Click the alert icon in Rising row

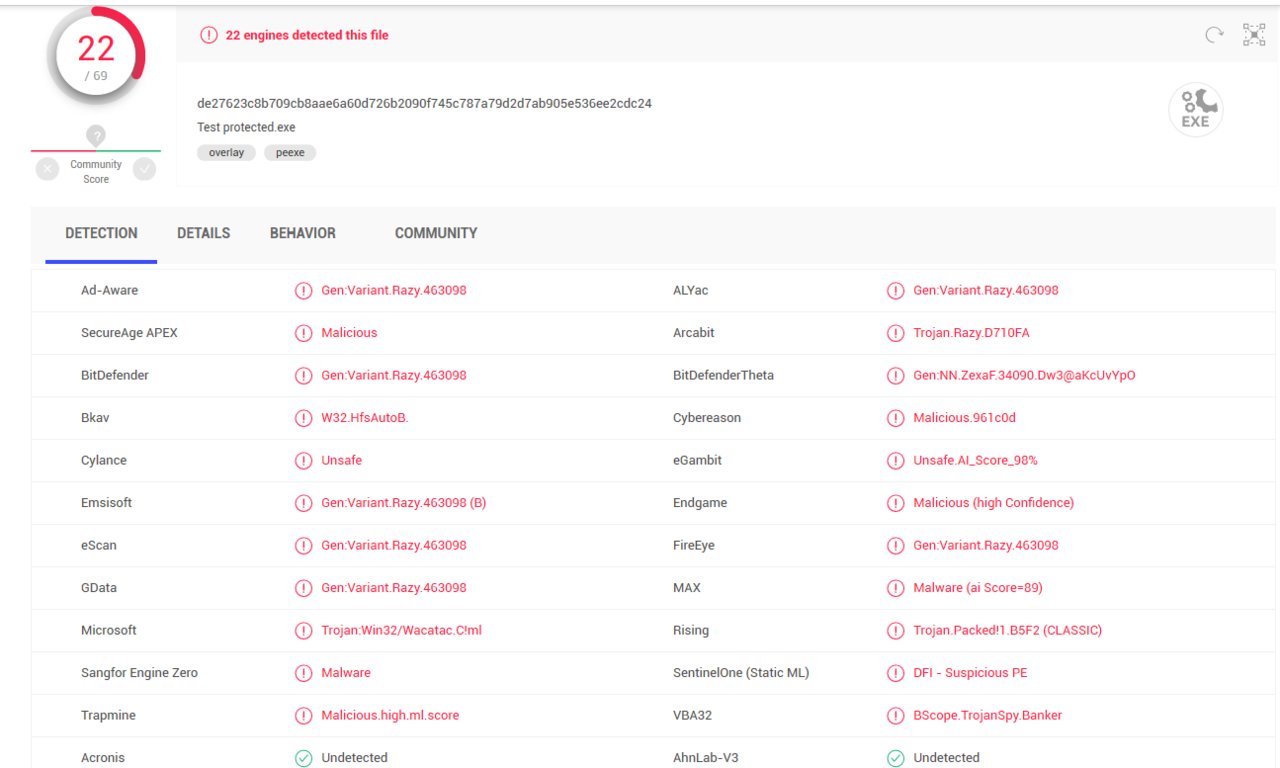click(x=895, y=631)
